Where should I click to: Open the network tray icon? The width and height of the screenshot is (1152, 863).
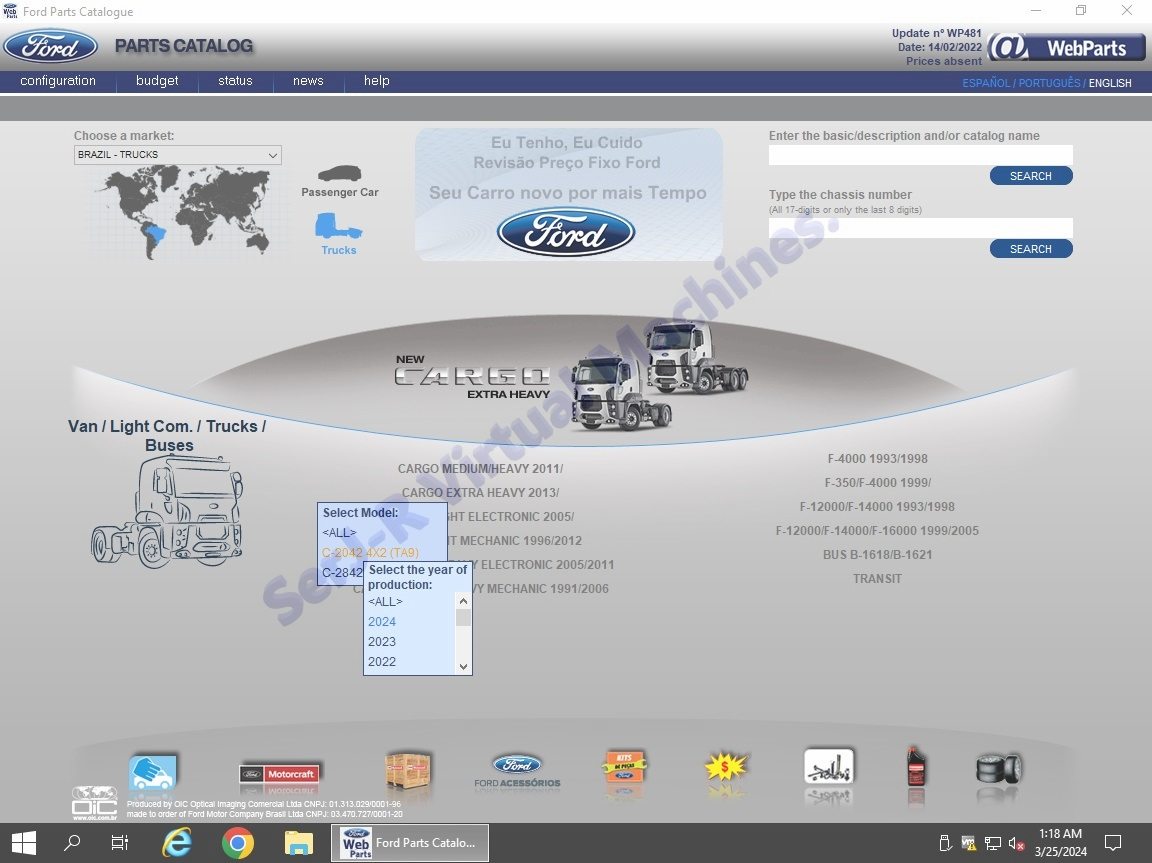993,844
